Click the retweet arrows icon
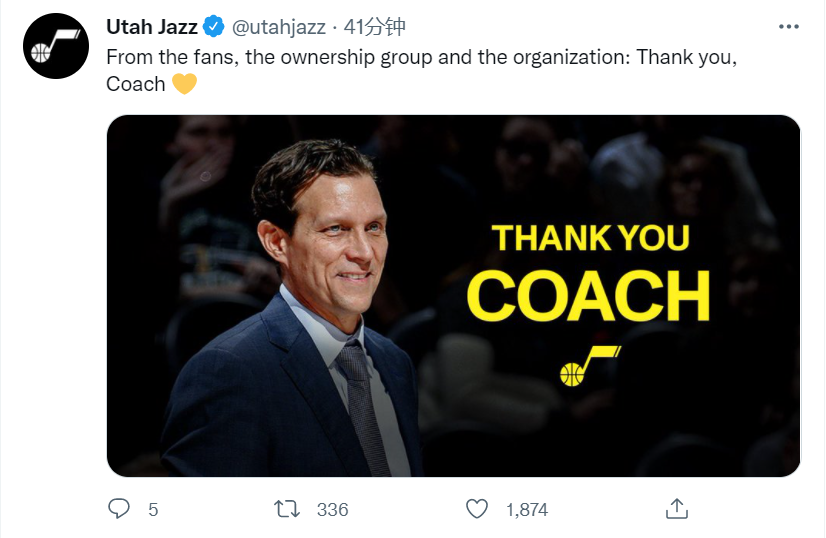The image size is (826, 538). tap(287, 509)
